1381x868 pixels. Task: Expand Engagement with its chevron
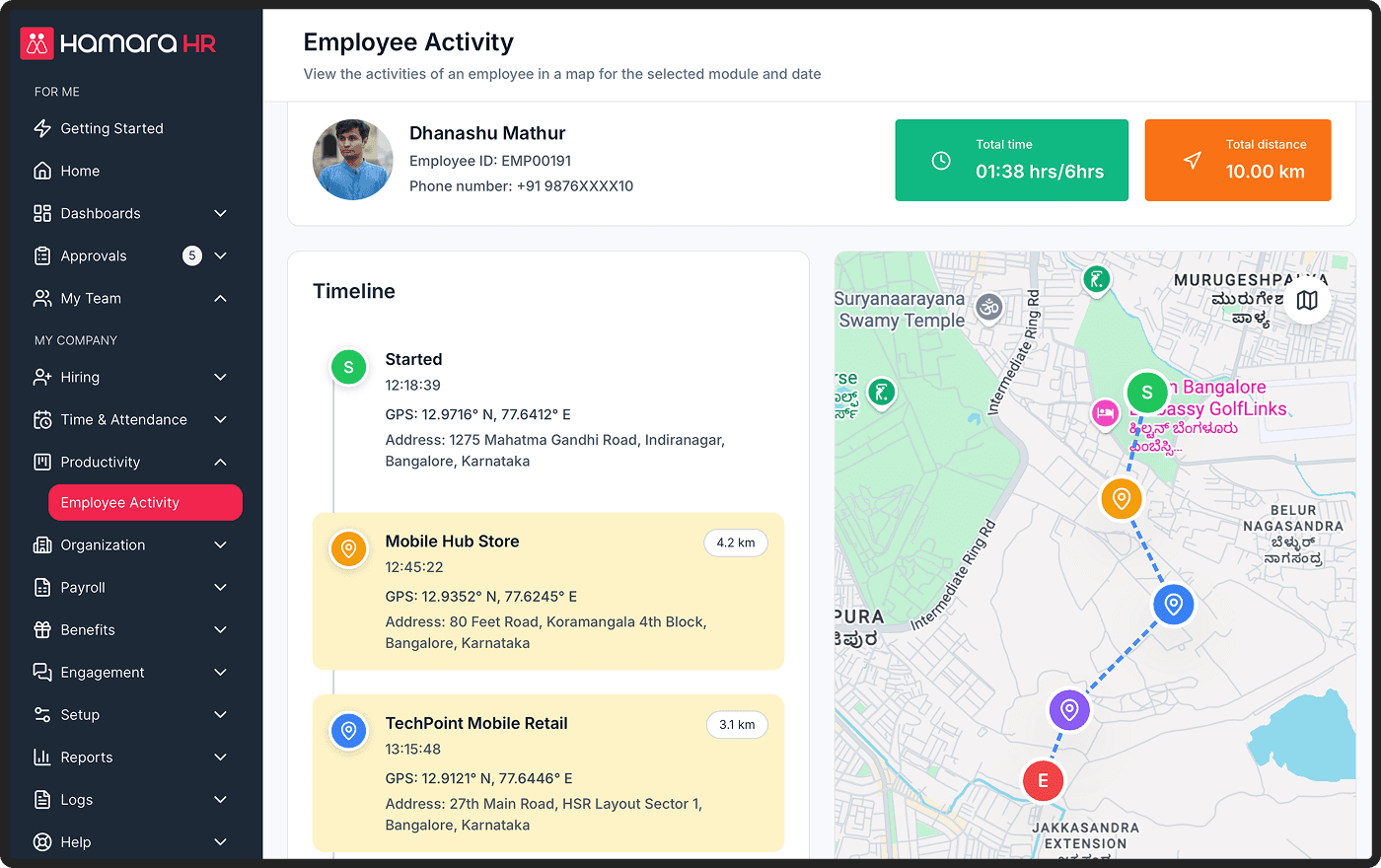point(221,672)
